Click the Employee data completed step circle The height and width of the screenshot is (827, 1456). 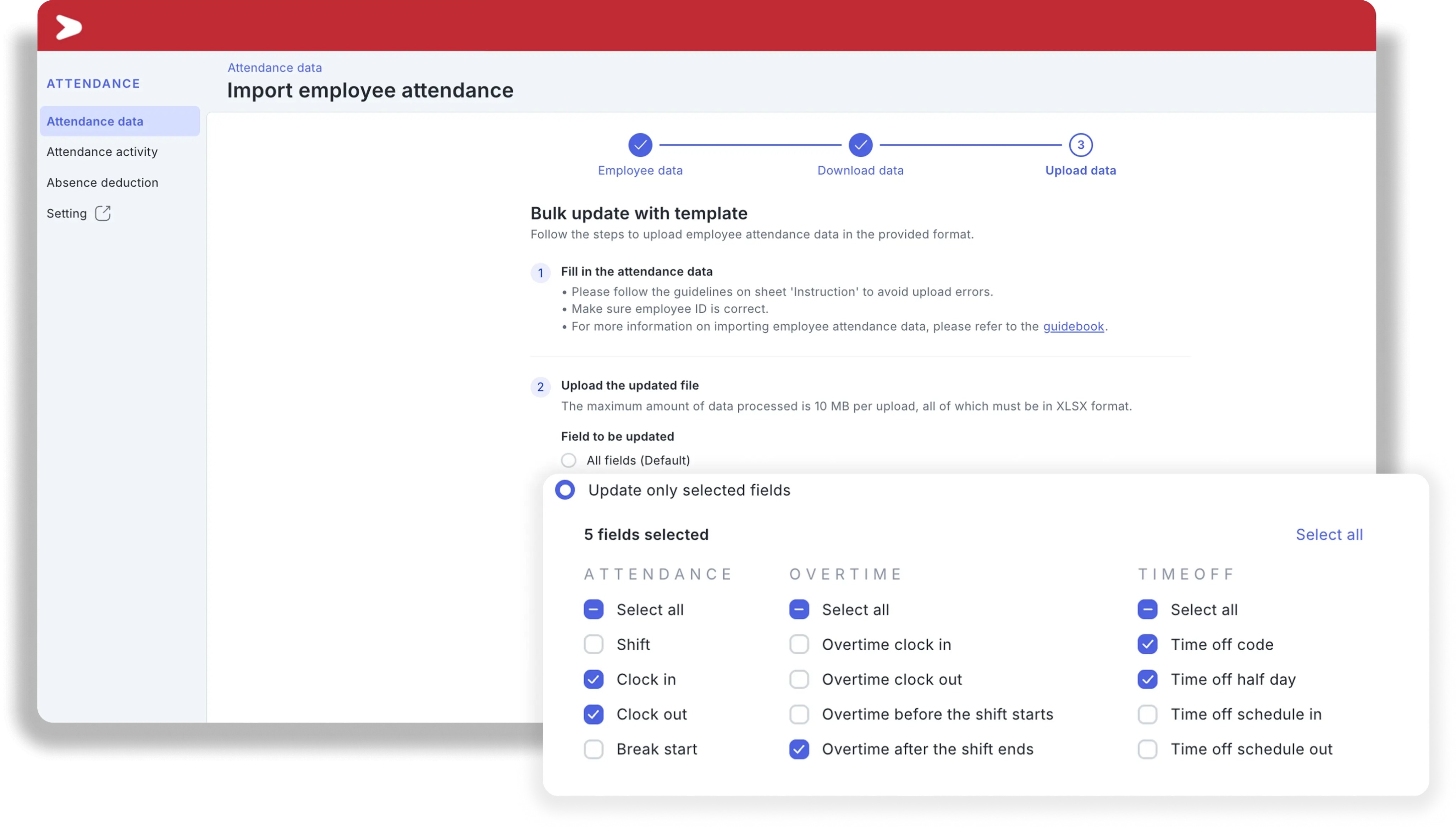[x=640, y=145]
